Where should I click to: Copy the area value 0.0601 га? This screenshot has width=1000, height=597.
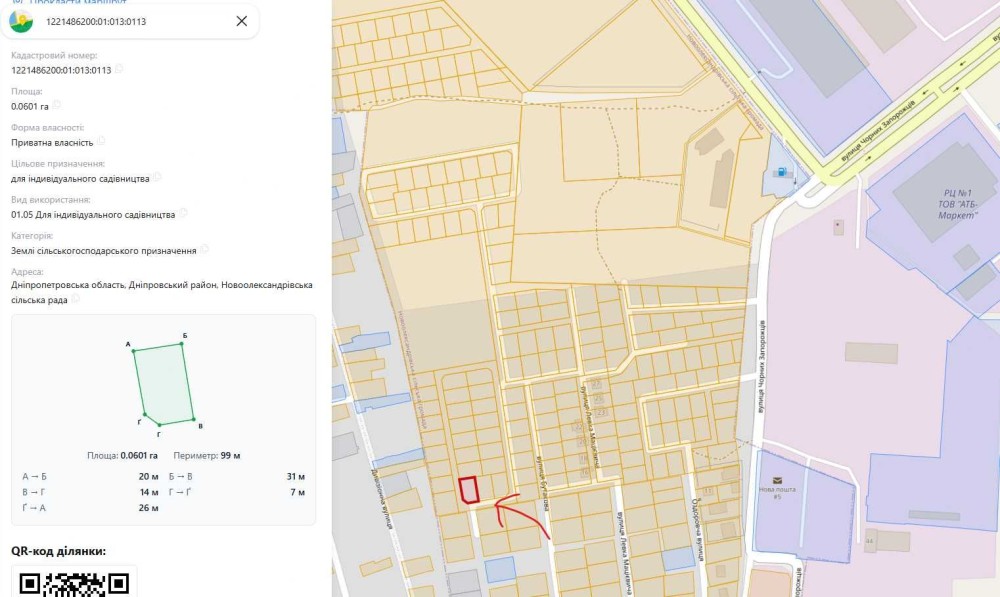tap(56, 105)
